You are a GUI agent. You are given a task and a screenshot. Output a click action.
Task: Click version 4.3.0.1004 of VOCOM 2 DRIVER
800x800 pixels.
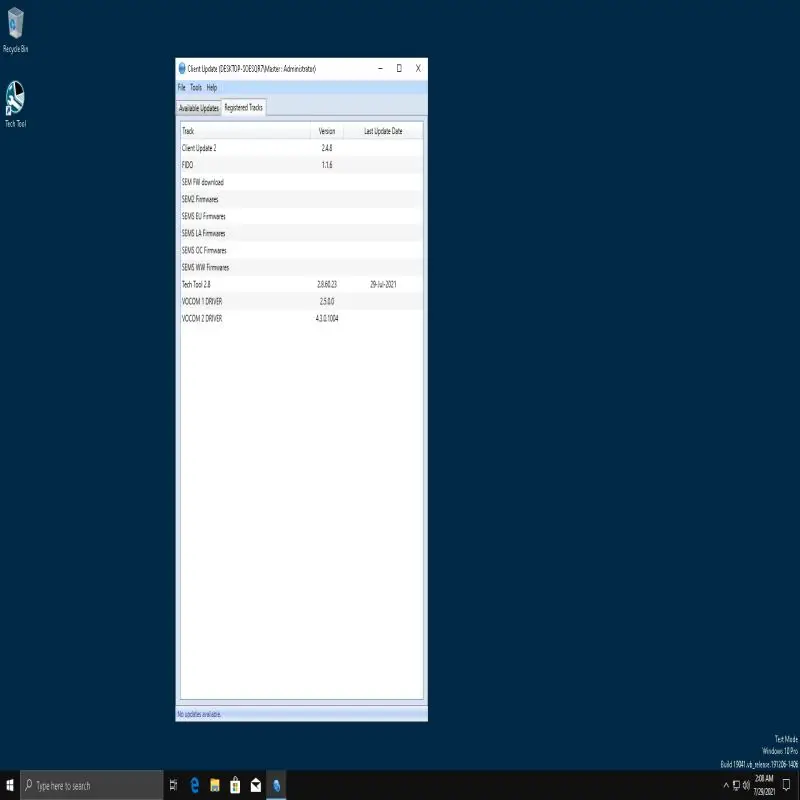pyautogui.click(x=327, y=318)
